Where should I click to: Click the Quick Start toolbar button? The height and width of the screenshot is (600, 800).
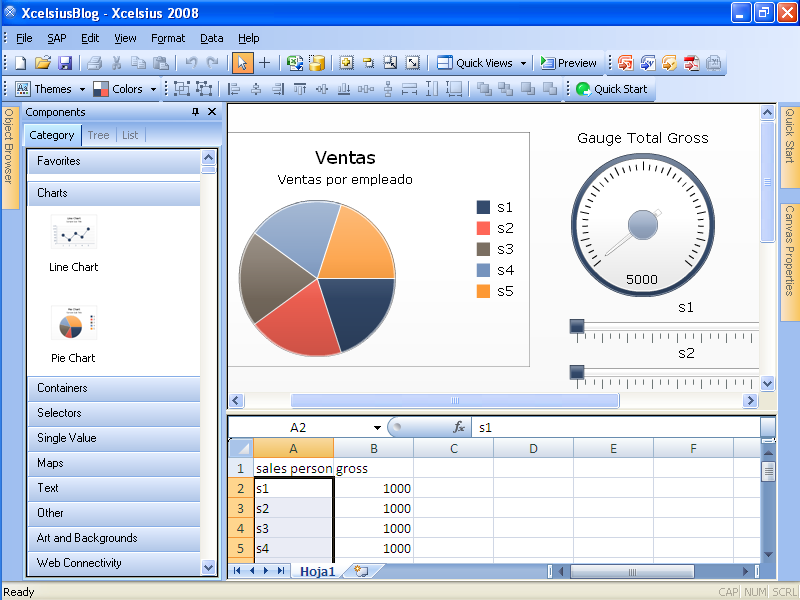[x=612, y=89]
